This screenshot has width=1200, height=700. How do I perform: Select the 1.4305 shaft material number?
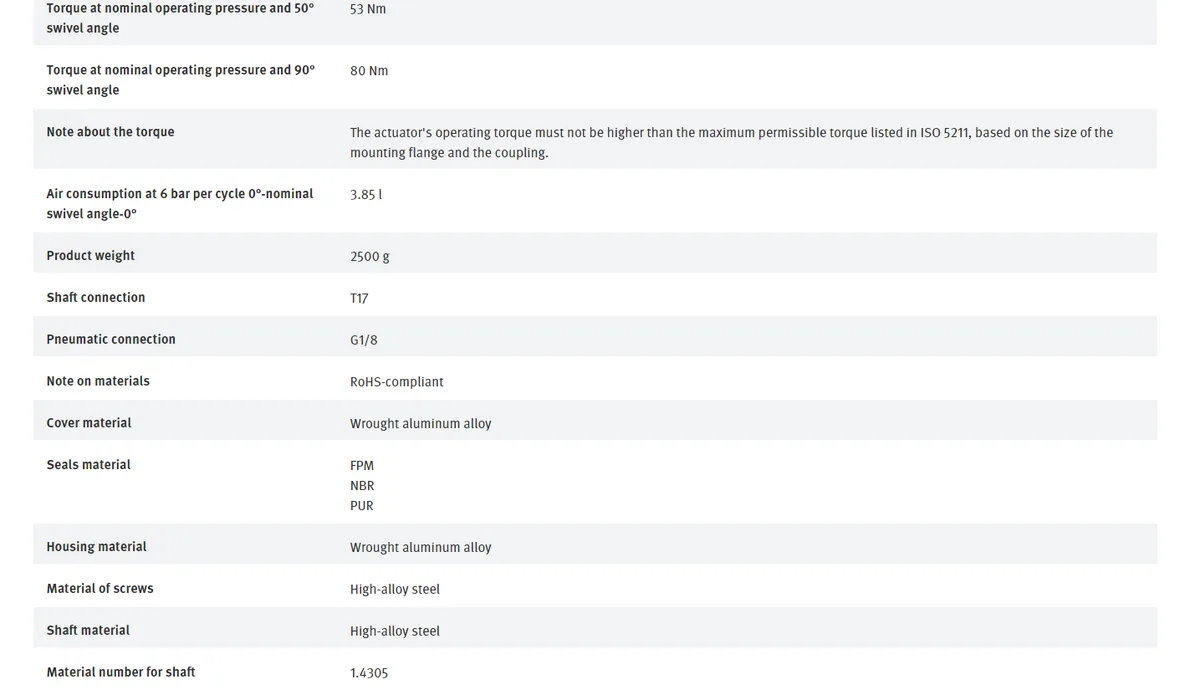[369, 673]
